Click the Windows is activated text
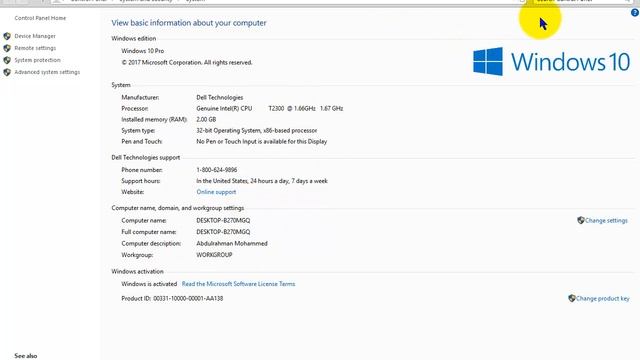 click(x=149, y=284)
